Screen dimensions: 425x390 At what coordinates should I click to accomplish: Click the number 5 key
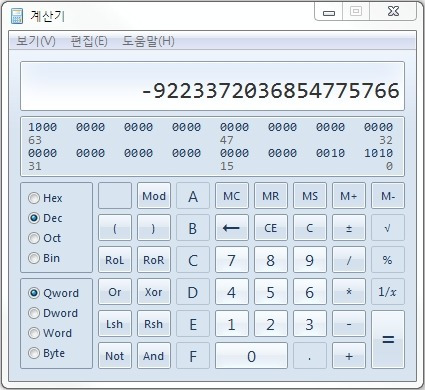[x=271, y=292]
